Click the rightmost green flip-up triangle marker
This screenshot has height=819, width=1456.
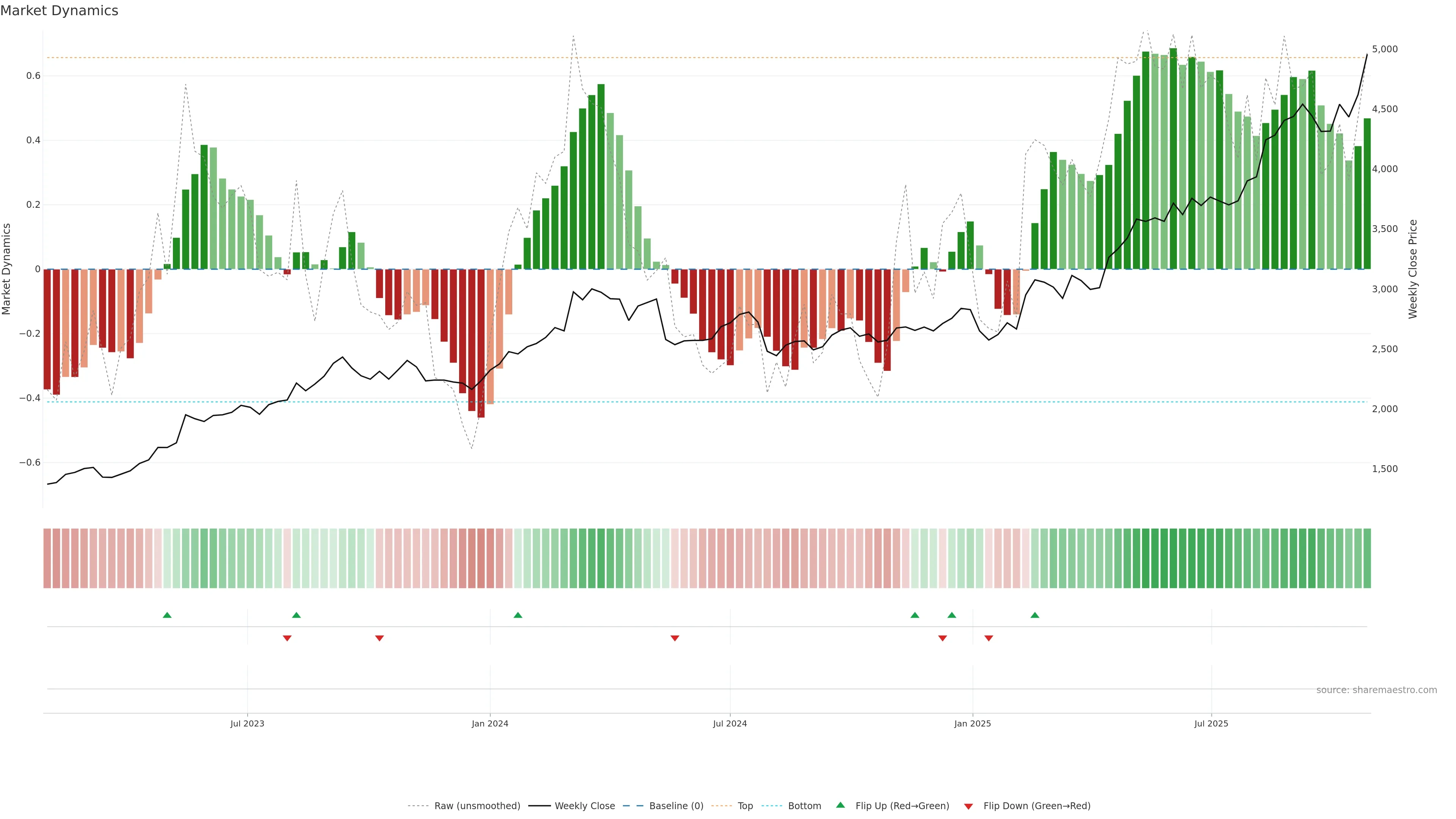(1035, 615)
